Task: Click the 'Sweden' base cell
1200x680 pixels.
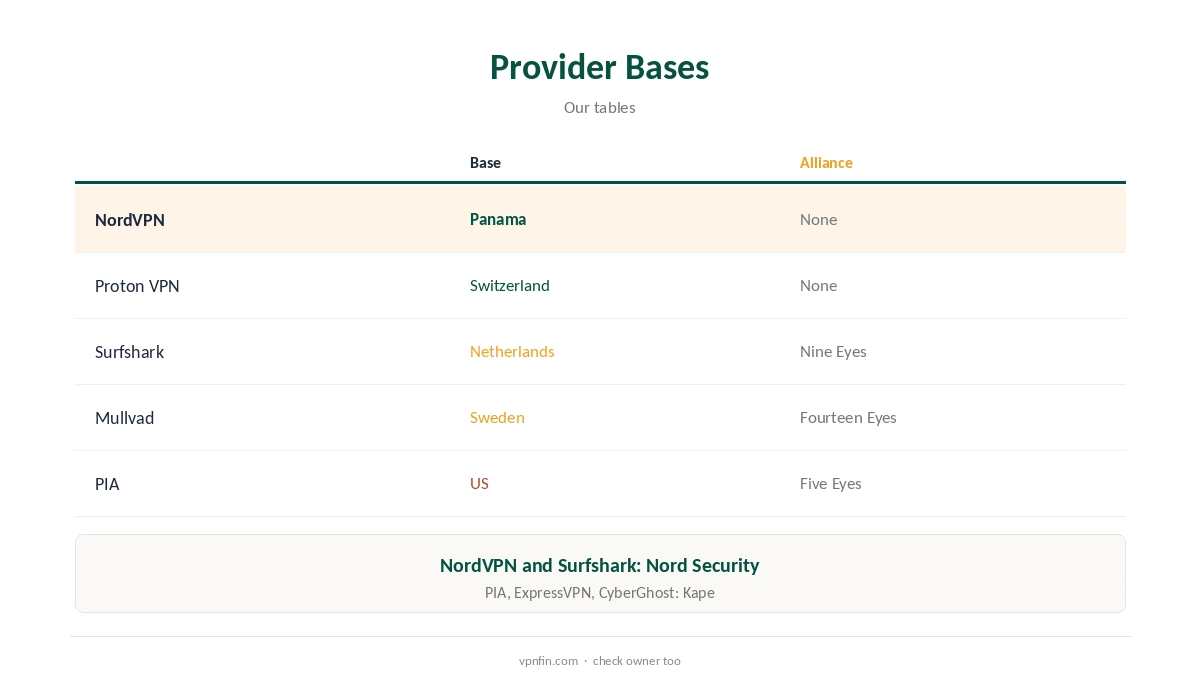Action: coord(497,417)
